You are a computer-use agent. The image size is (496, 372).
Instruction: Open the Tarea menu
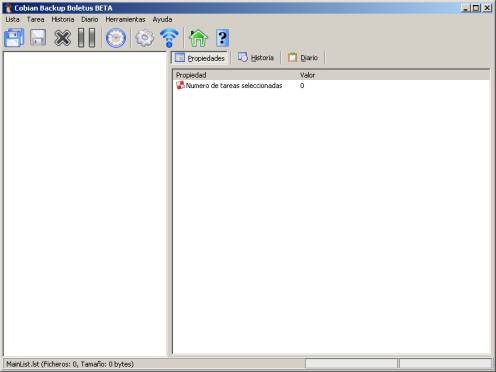point(35,20)
